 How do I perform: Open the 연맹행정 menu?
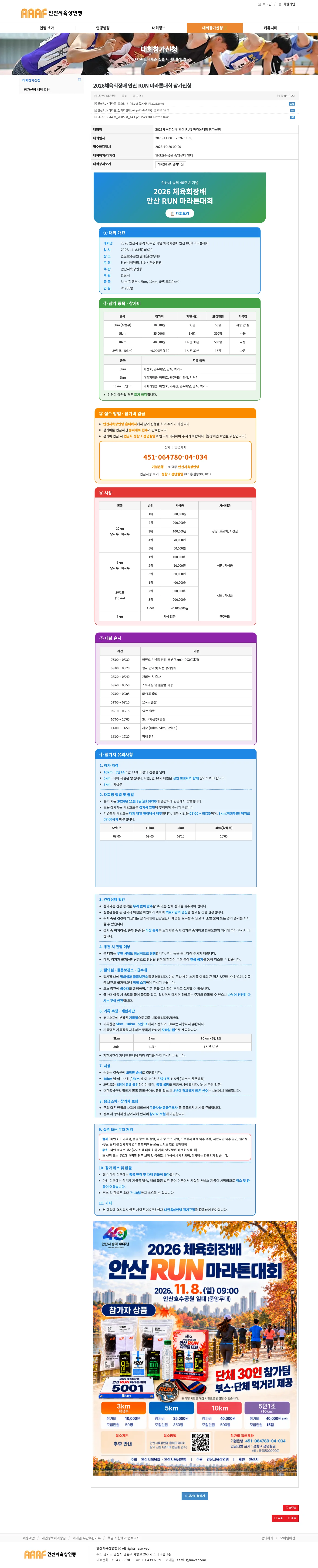103,28
